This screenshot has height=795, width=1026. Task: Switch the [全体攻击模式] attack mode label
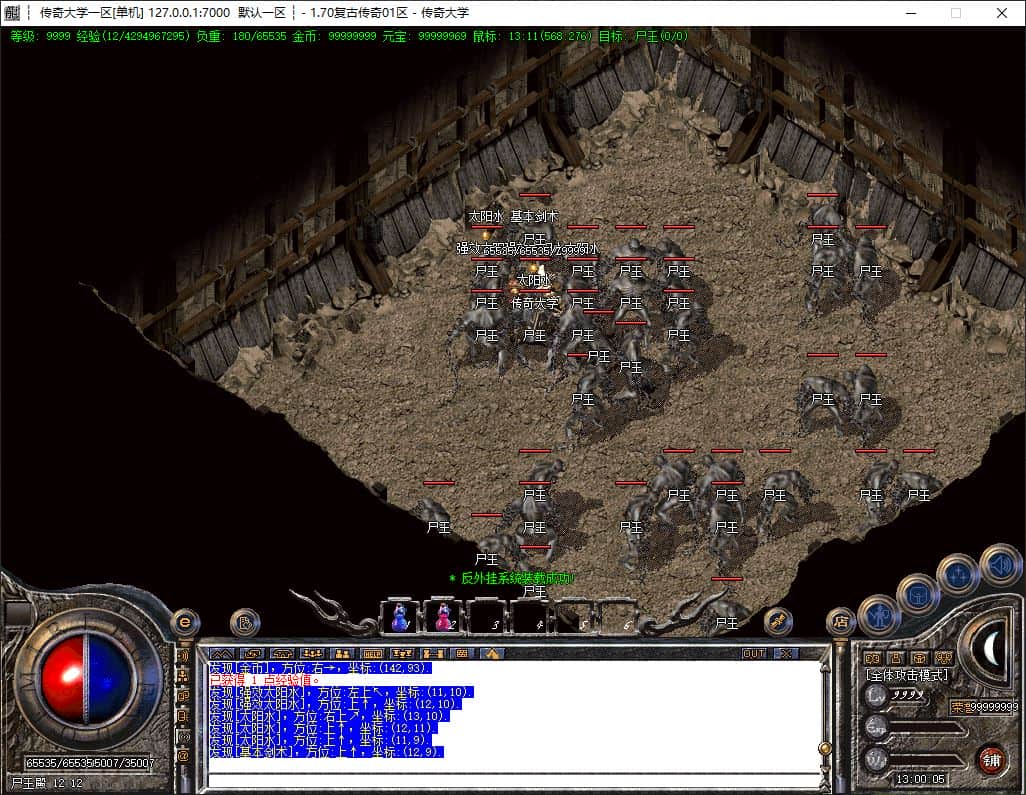point(907,675)
